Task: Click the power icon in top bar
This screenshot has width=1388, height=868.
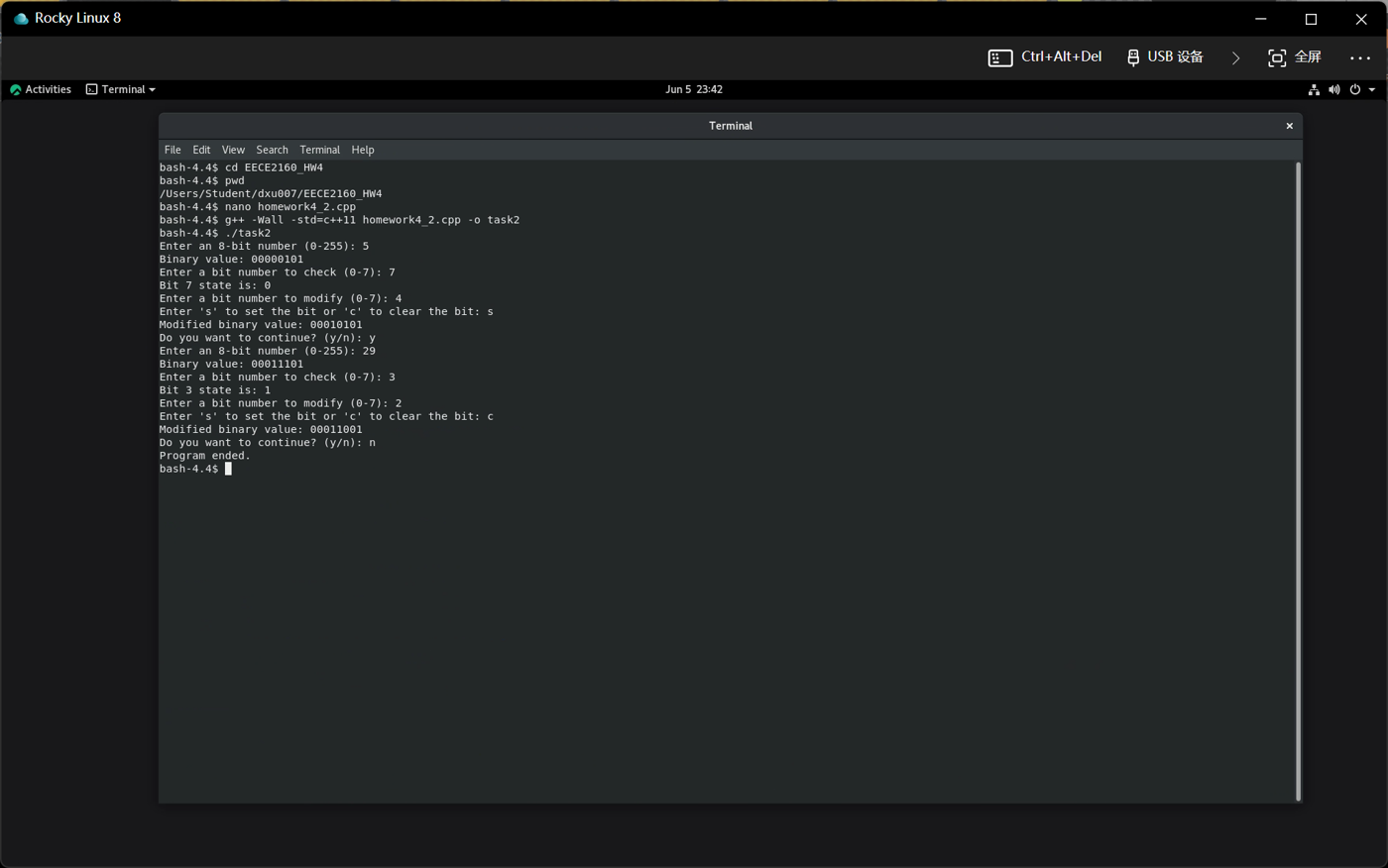Action: [1355, 89]
